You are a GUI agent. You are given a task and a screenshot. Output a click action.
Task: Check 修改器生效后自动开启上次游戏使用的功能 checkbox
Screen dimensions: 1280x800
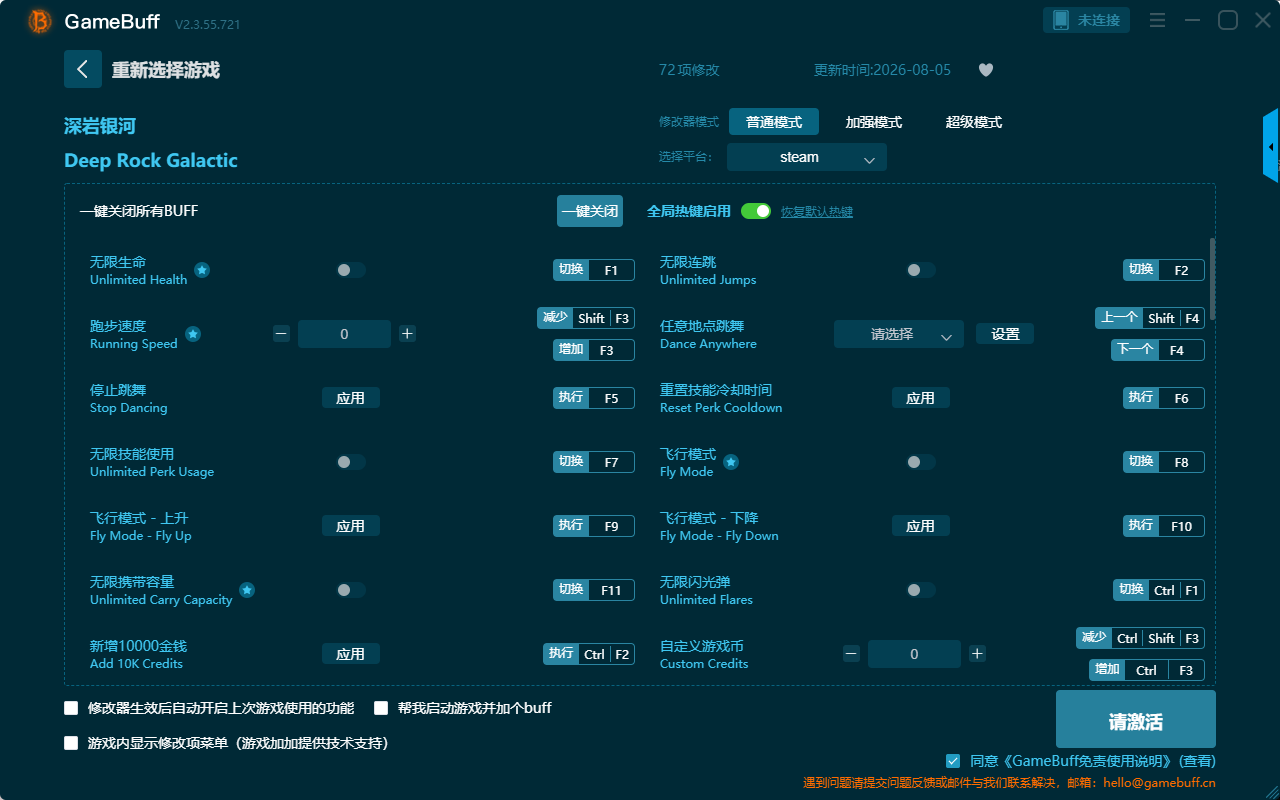click(x=71, y=708)
